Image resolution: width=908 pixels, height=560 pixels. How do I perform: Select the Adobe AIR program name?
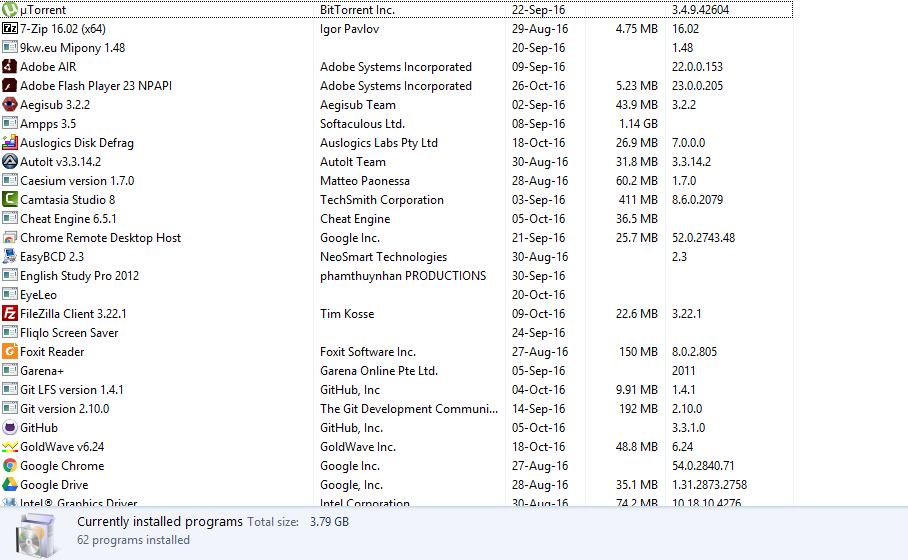(x=48, y=67)
